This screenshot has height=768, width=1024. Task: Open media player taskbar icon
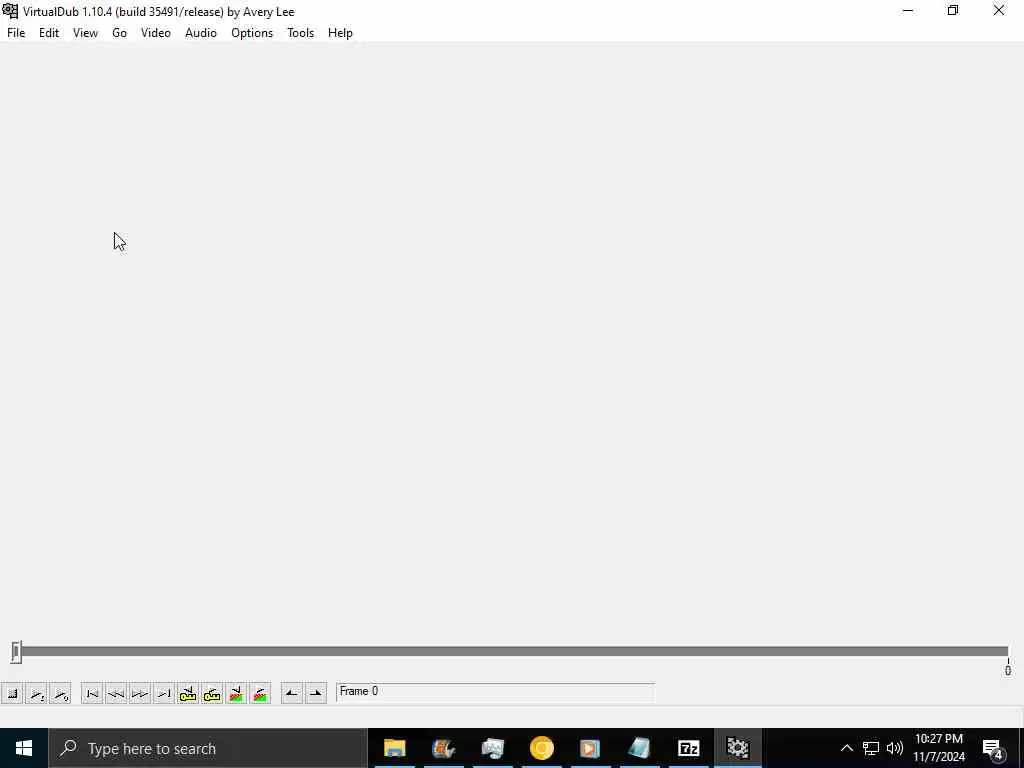(x=590, y=748)
